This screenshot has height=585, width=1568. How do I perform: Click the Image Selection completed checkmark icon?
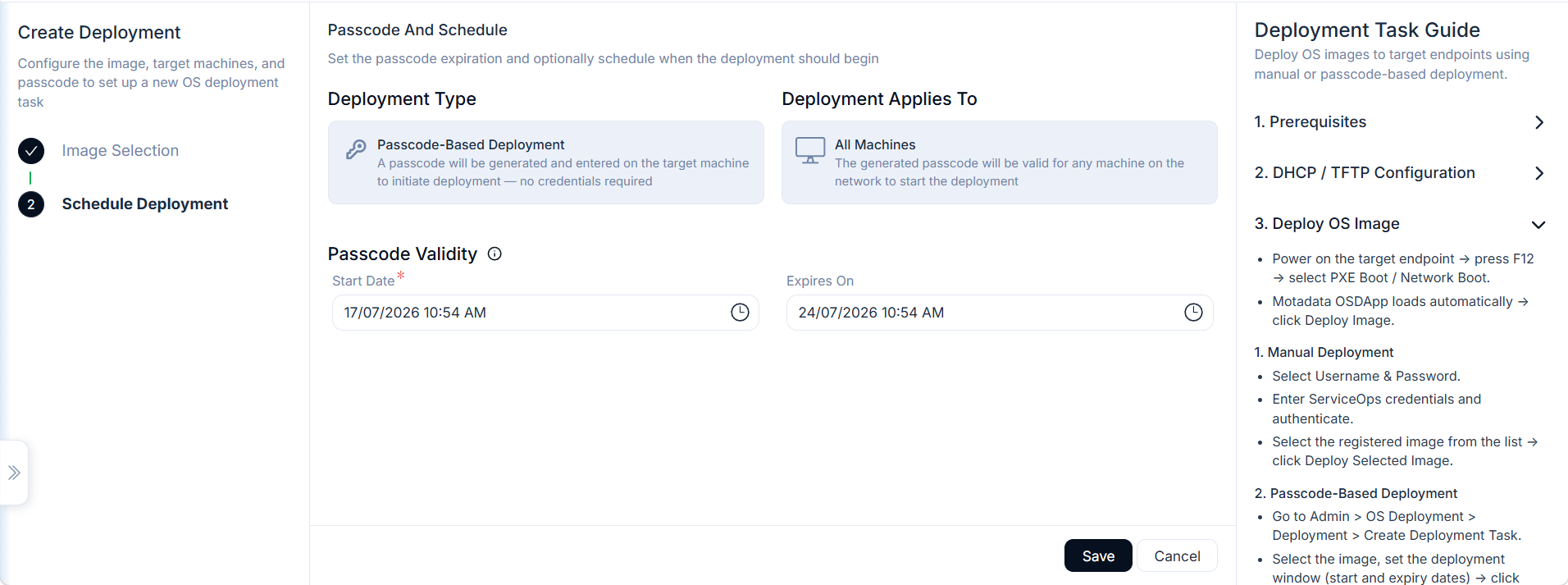(31, 151)
